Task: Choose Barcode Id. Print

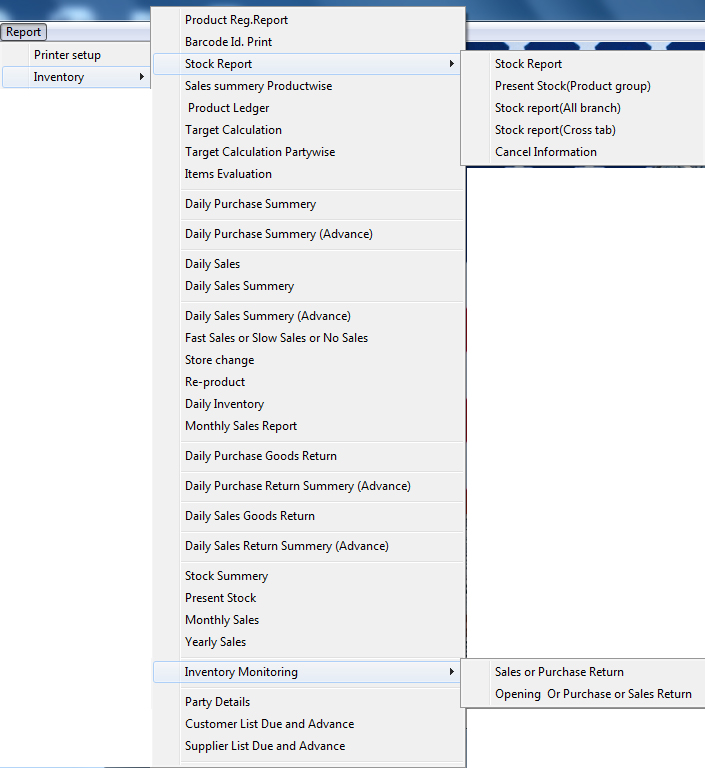Action: (228, 42)
